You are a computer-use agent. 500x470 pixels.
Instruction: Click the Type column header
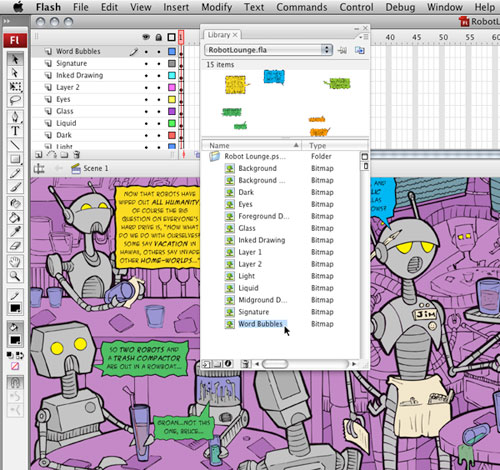[x=334, y=145]
